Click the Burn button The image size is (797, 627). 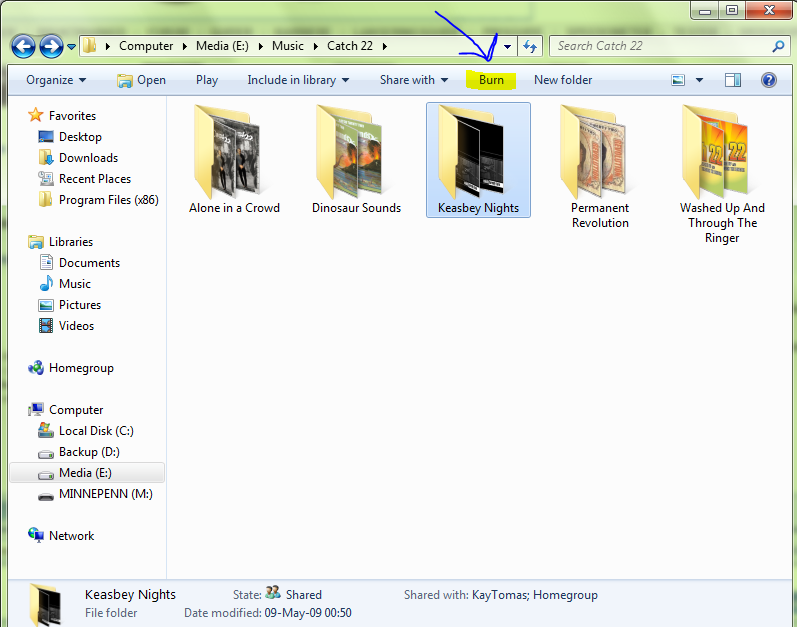click(491, 80)
